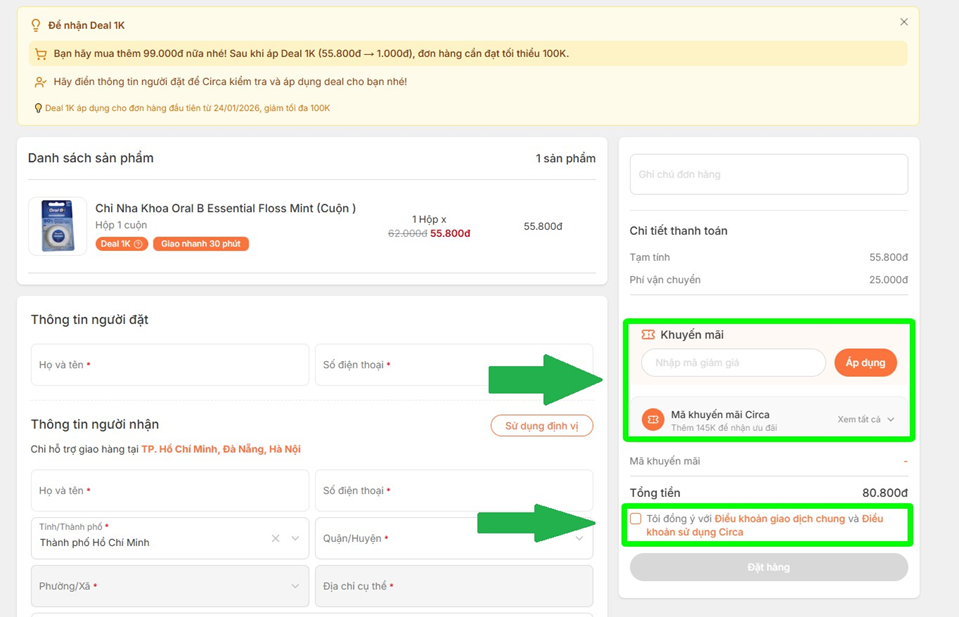This screenshot has width=959, height=617.
Task: Click the Khuyến mãi voucher ticket icon
Action: (x=648, y=335)
